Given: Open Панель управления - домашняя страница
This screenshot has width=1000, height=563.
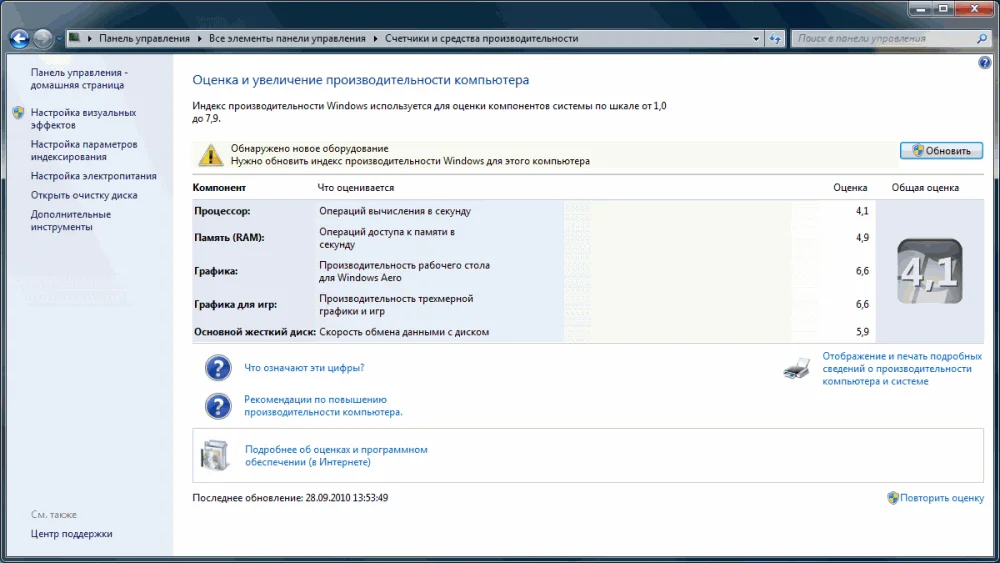Looking at the screenshot, I should tap(78, 79).
